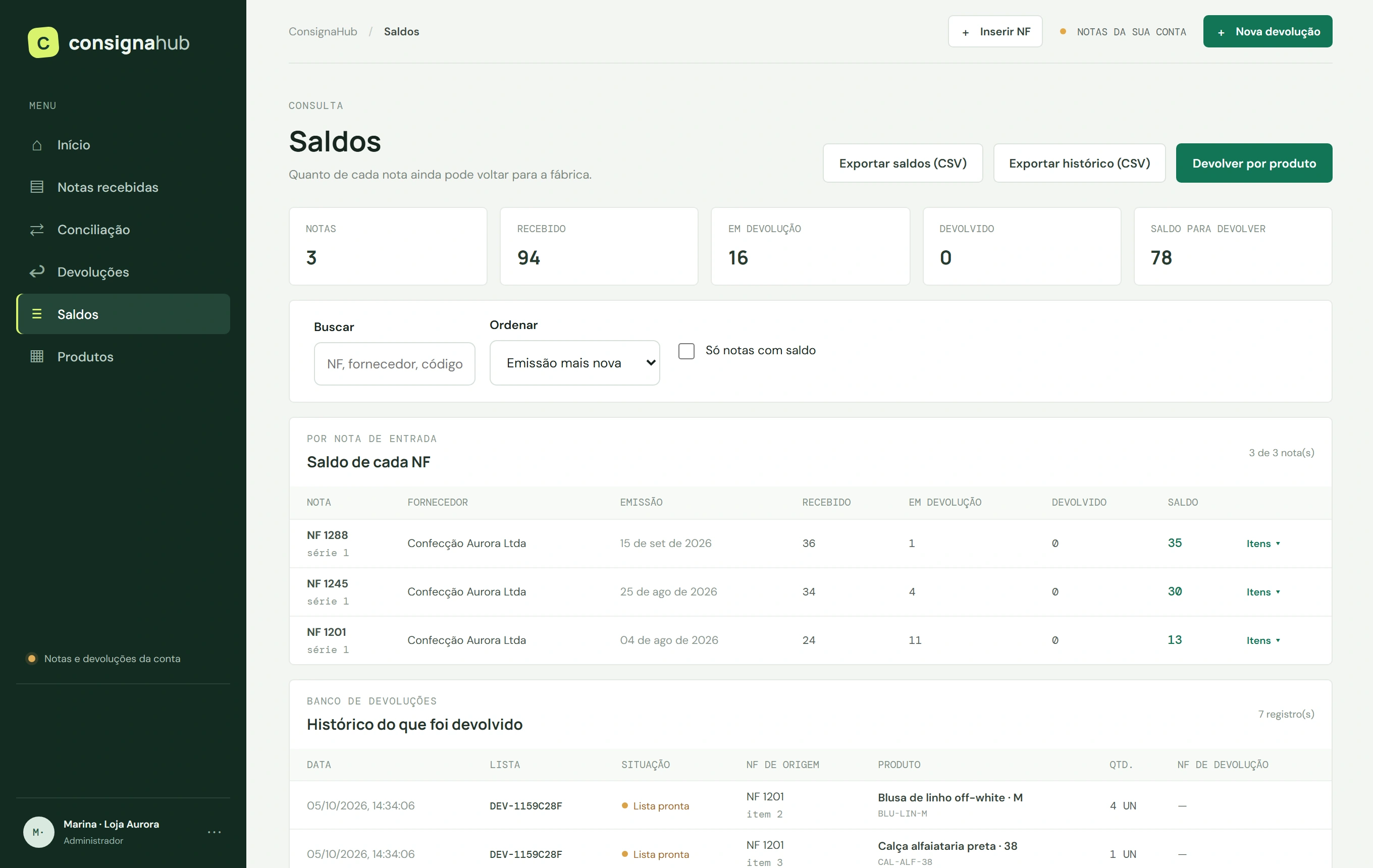This screenshot has height=868, width=1373.
Task: Open the Ordenar dropdown
Action: pos(575,363)
